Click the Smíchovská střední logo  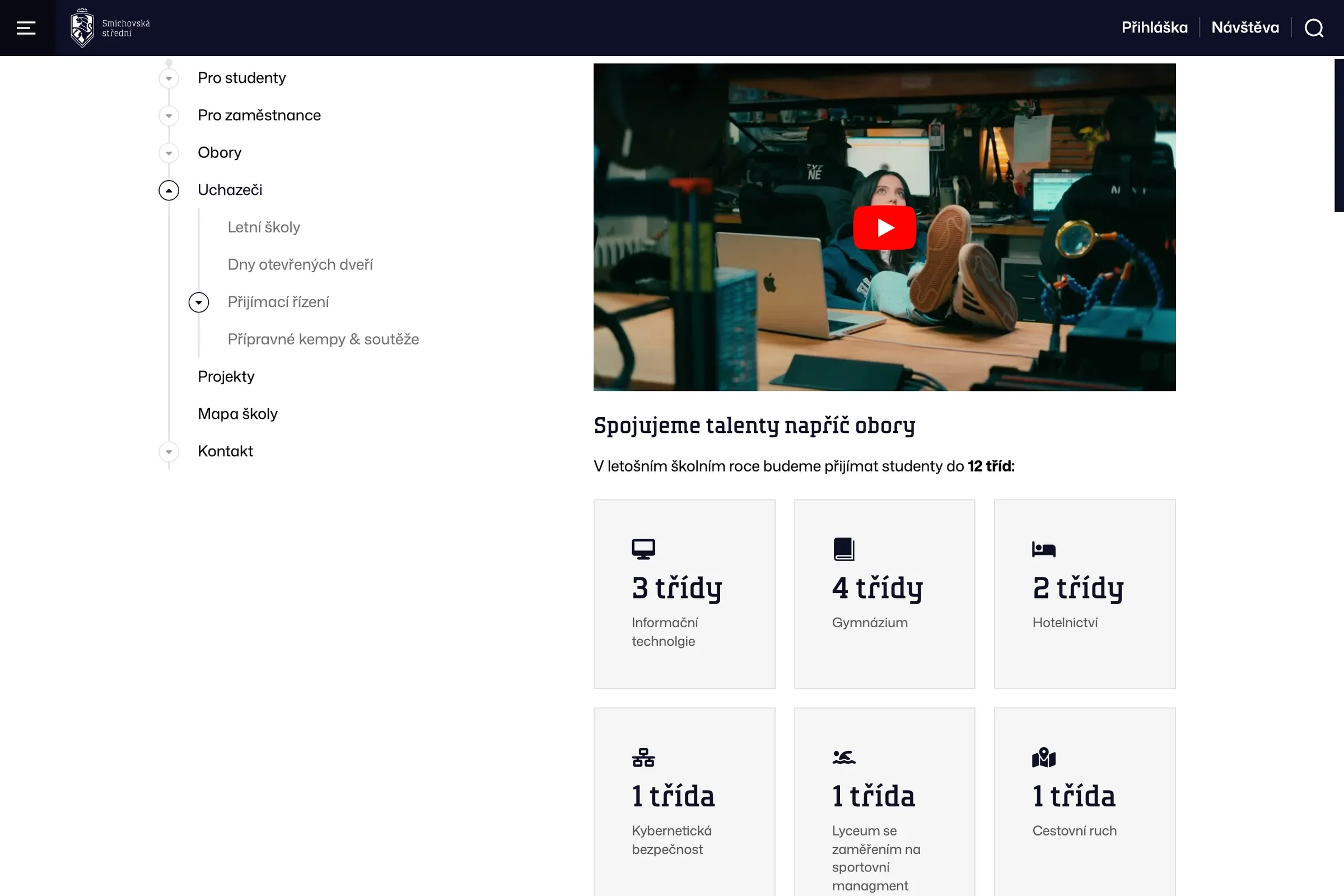click(110, 27)
